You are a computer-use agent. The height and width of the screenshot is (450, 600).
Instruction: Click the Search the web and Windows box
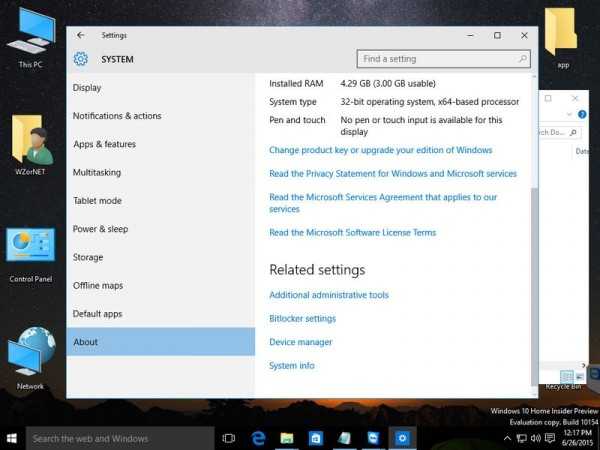tap(120, 438)
